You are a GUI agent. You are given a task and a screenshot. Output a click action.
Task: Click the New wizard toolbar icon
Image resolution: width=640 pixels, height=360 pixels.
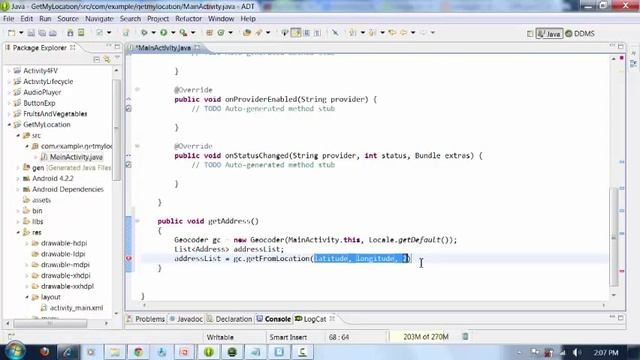coord(11,33)
